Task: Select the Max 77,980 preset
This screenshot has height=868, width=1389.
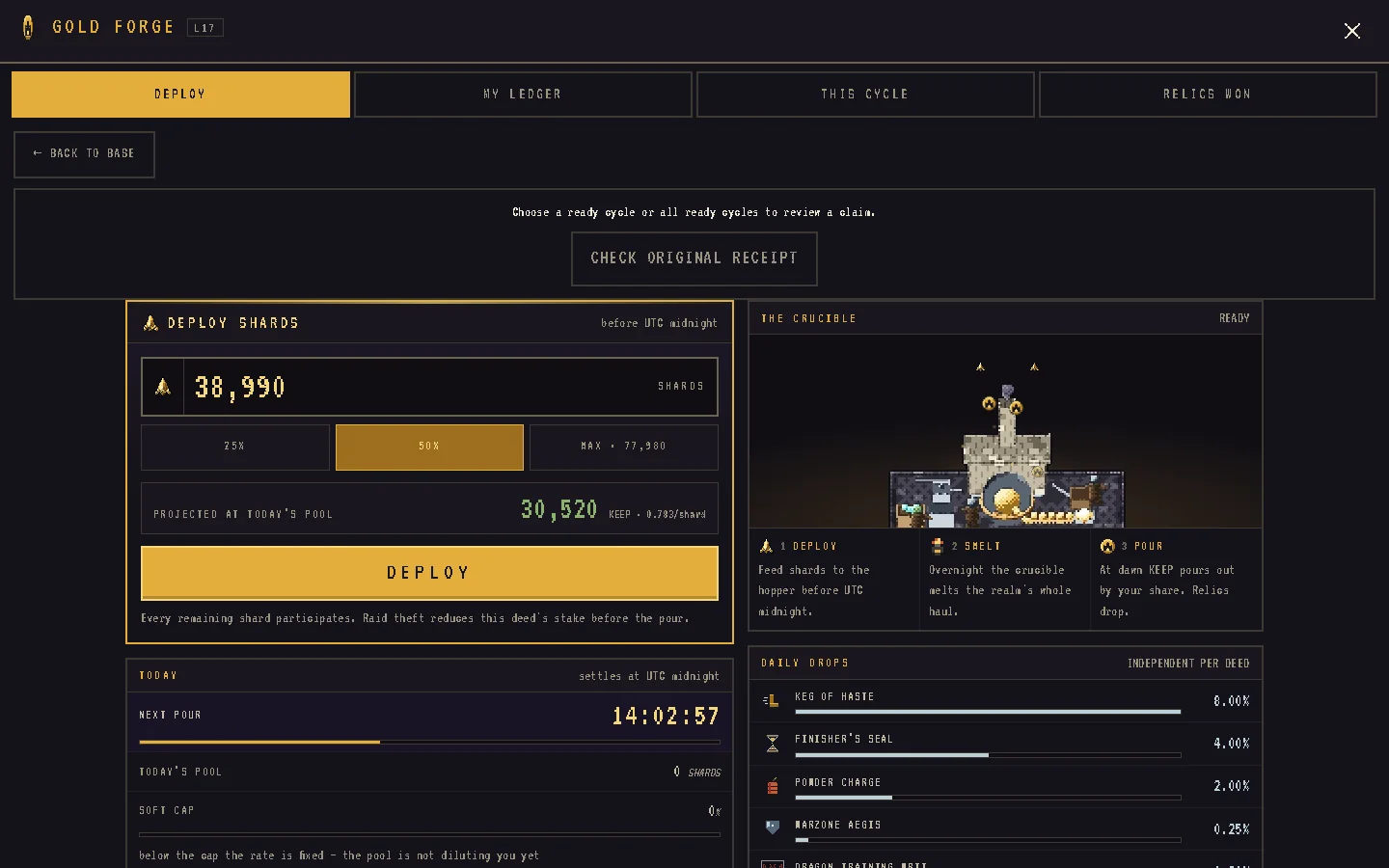Action: click(624, 447)
